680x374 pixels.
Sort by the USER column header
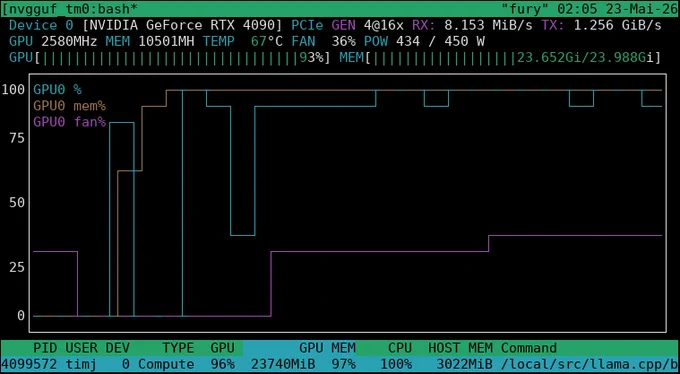point(82,348)
